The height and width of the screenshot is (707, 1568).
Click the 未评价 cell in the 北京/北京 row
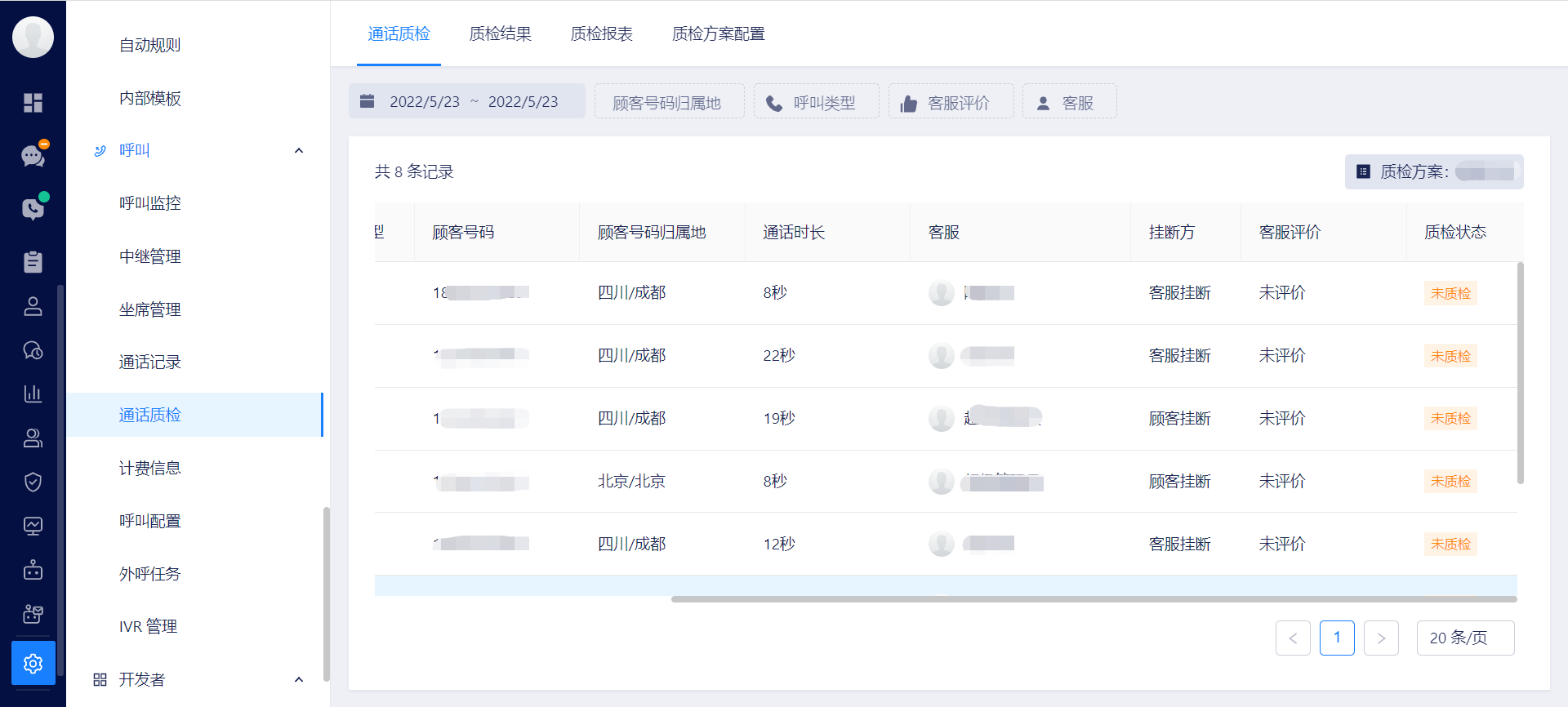tap(1282, 482)
